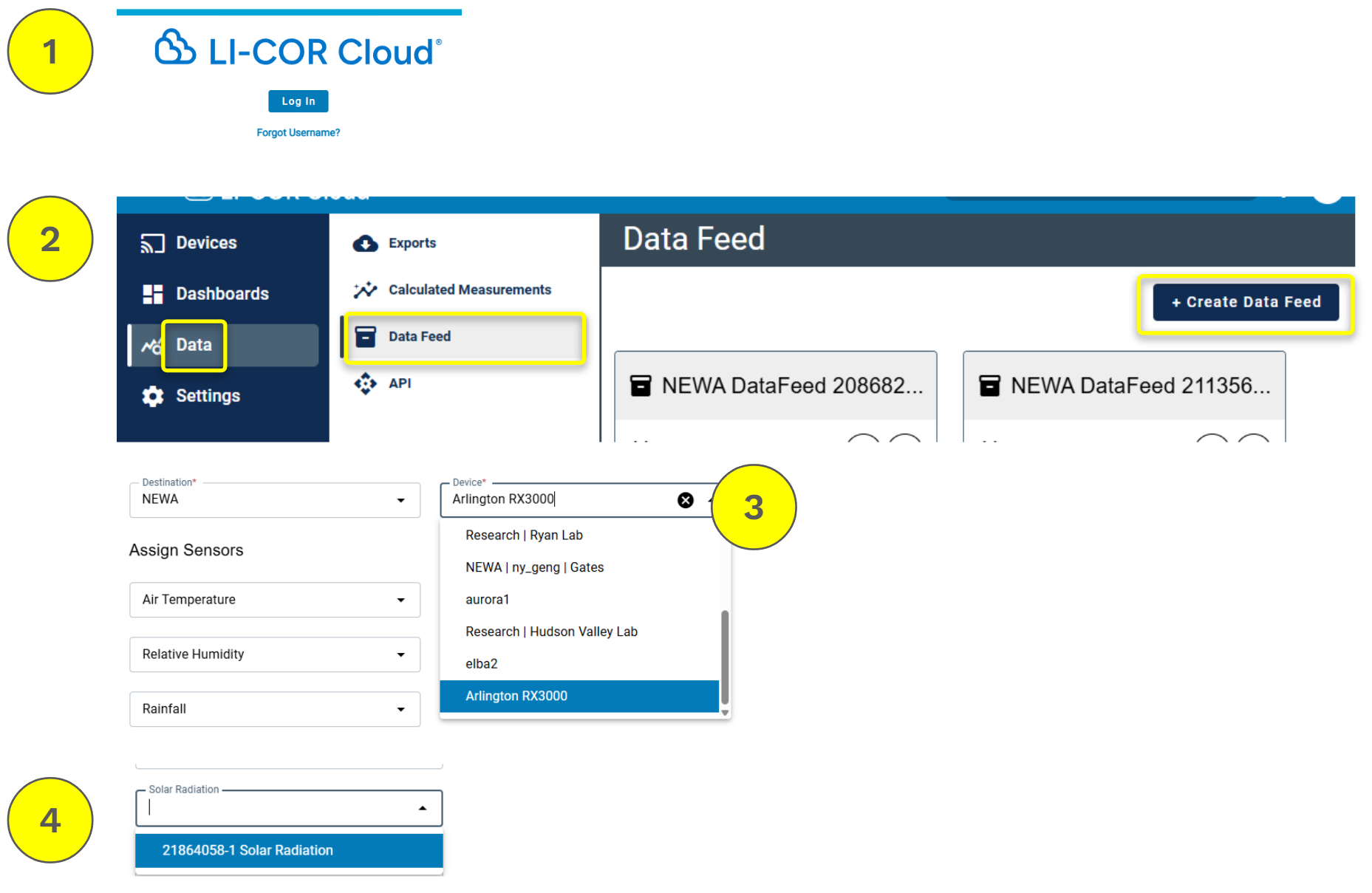Clear the Device field with the X icon
Image resolution: width=1372 pixels, height=893 pixels.
tap(686, 500)
